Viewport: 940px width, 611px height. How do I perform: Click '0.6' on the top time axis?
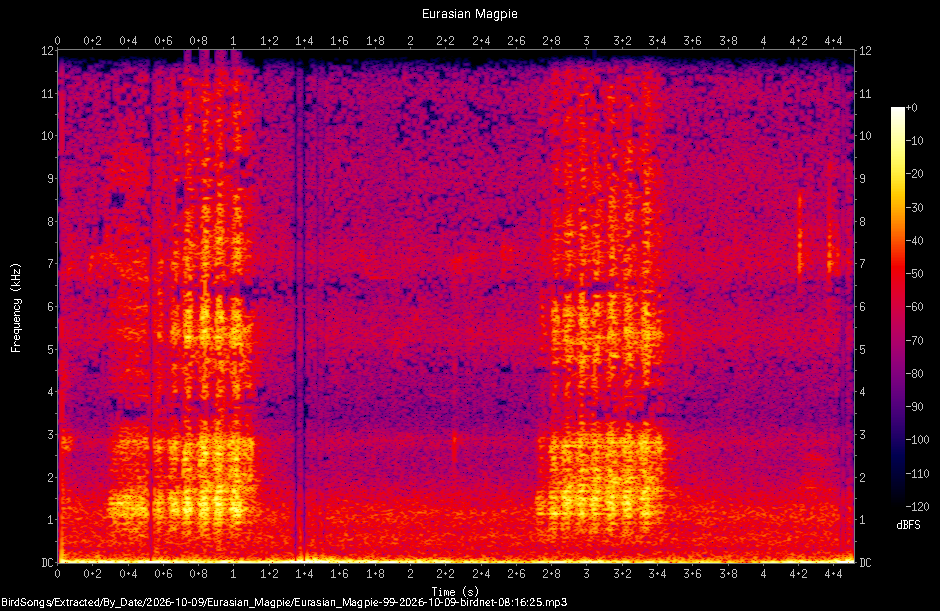pyautogui.click(x=163, y=41)
